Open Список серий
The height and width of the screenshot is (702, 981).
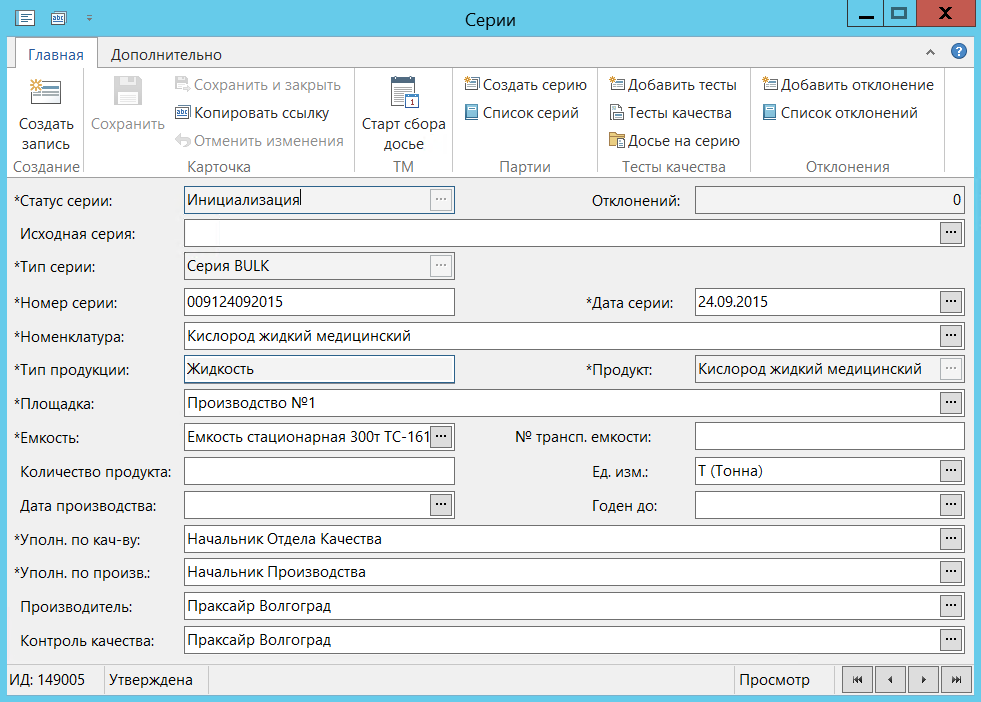tap(521, 113)
